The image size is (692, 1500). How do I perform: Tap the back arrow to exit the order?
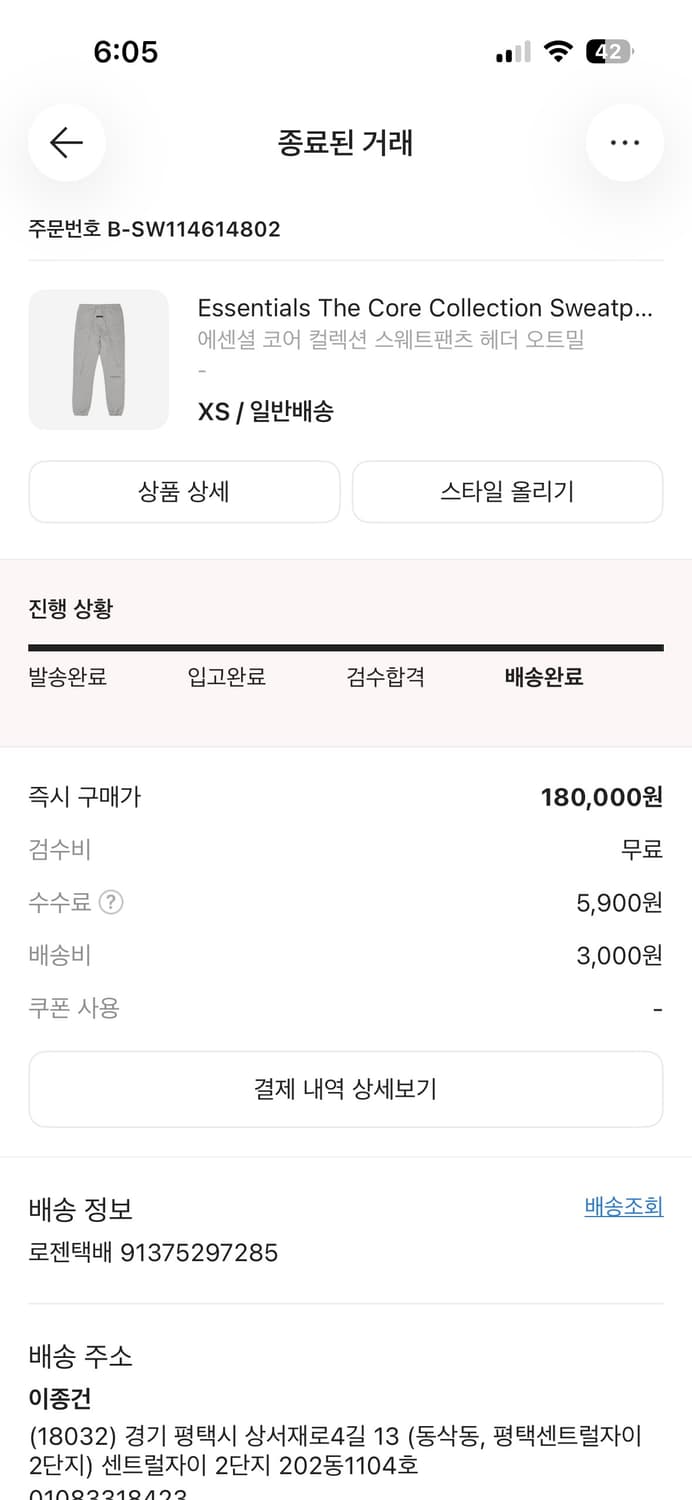[66, 143]
